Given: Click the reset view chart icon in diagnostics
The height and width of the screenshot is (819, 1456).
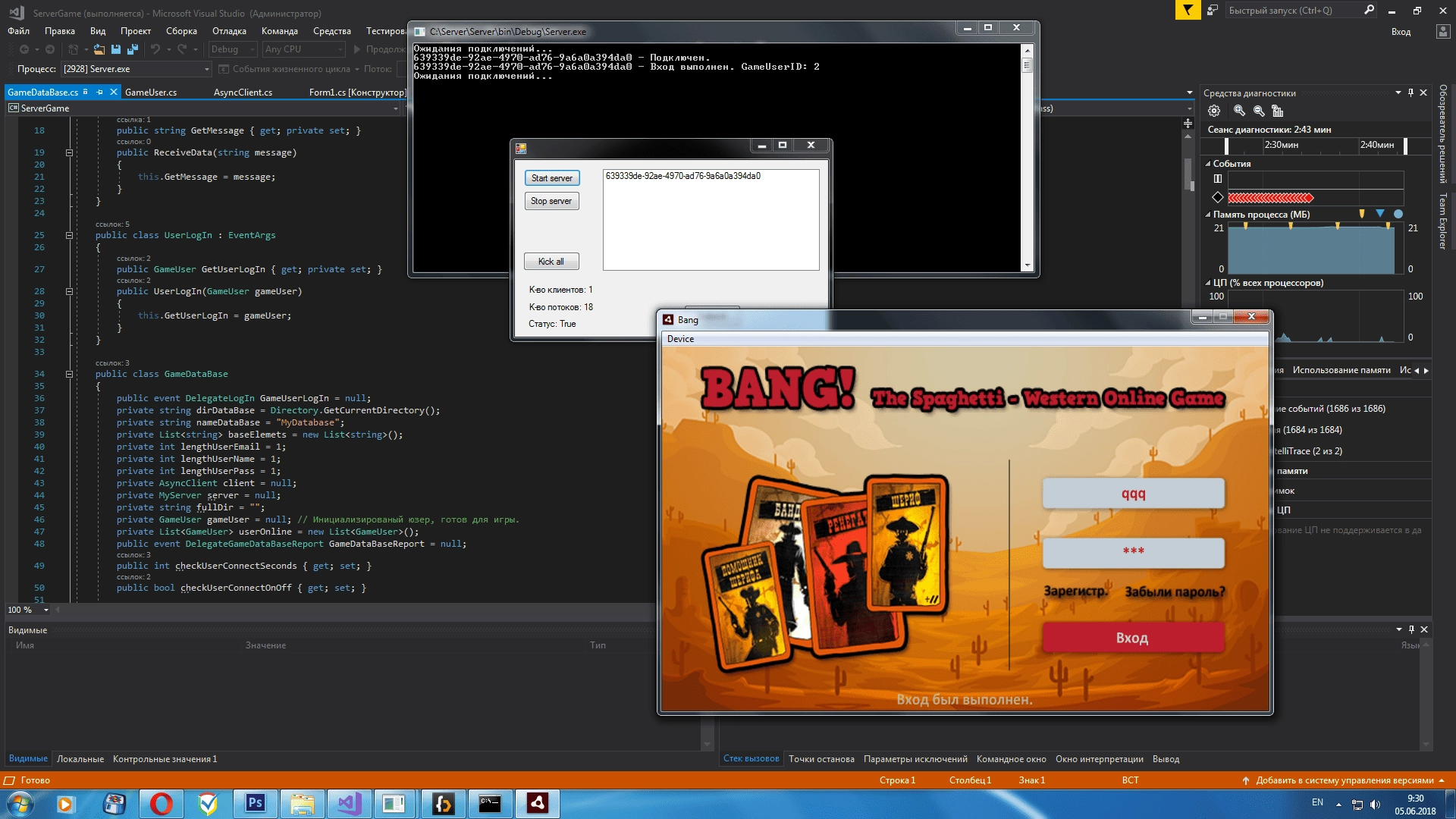Looking at the screenshot, I should pyautogui.click(x=1278, y=111).
